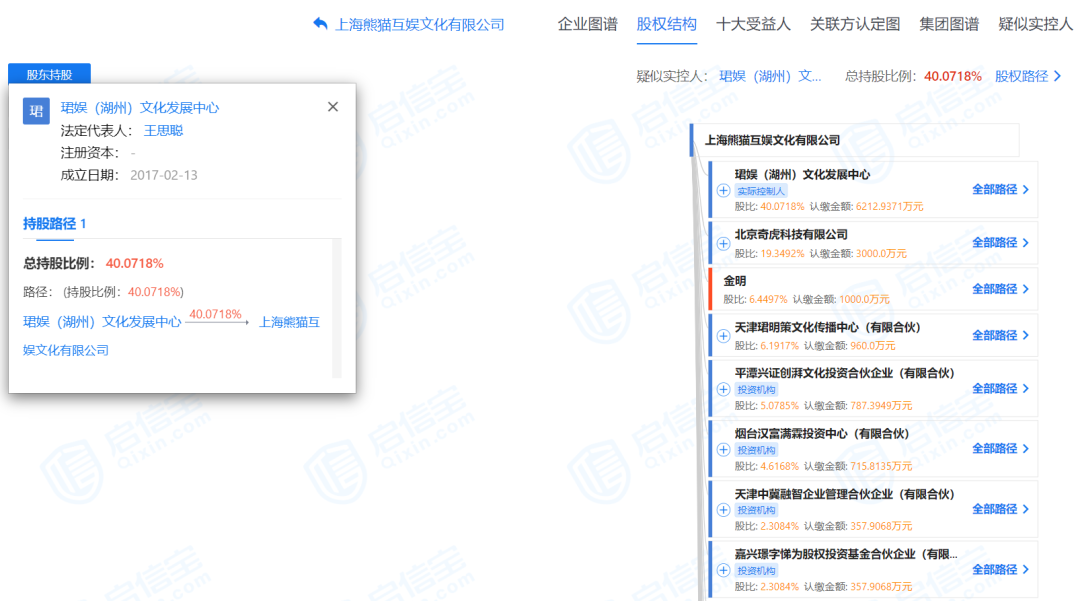
Task: Click total holding ratio 40.0718% in popup
Action: [x=134, y=263]
